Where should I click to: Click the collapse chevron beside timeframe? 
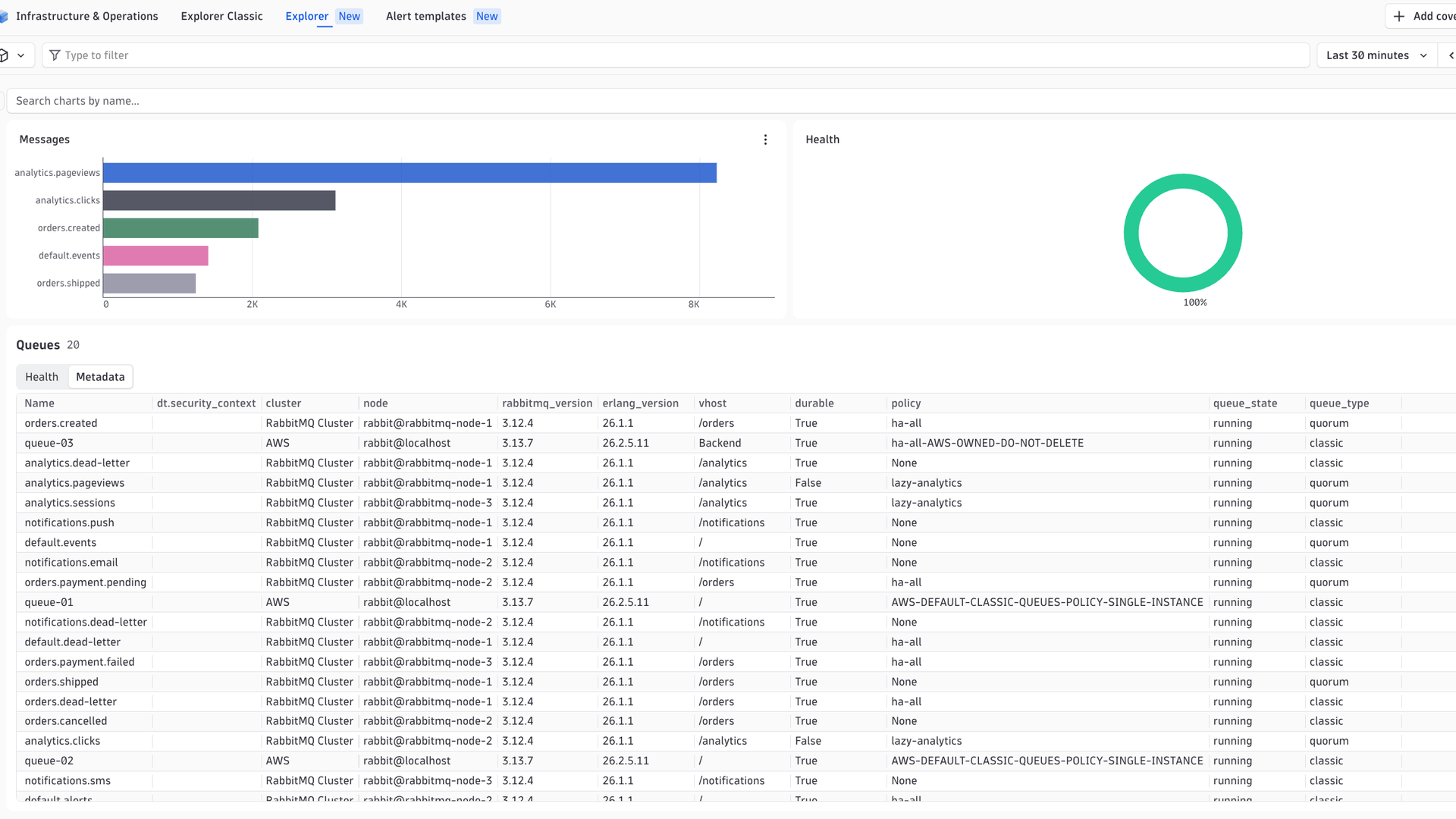pos(1450,55)
